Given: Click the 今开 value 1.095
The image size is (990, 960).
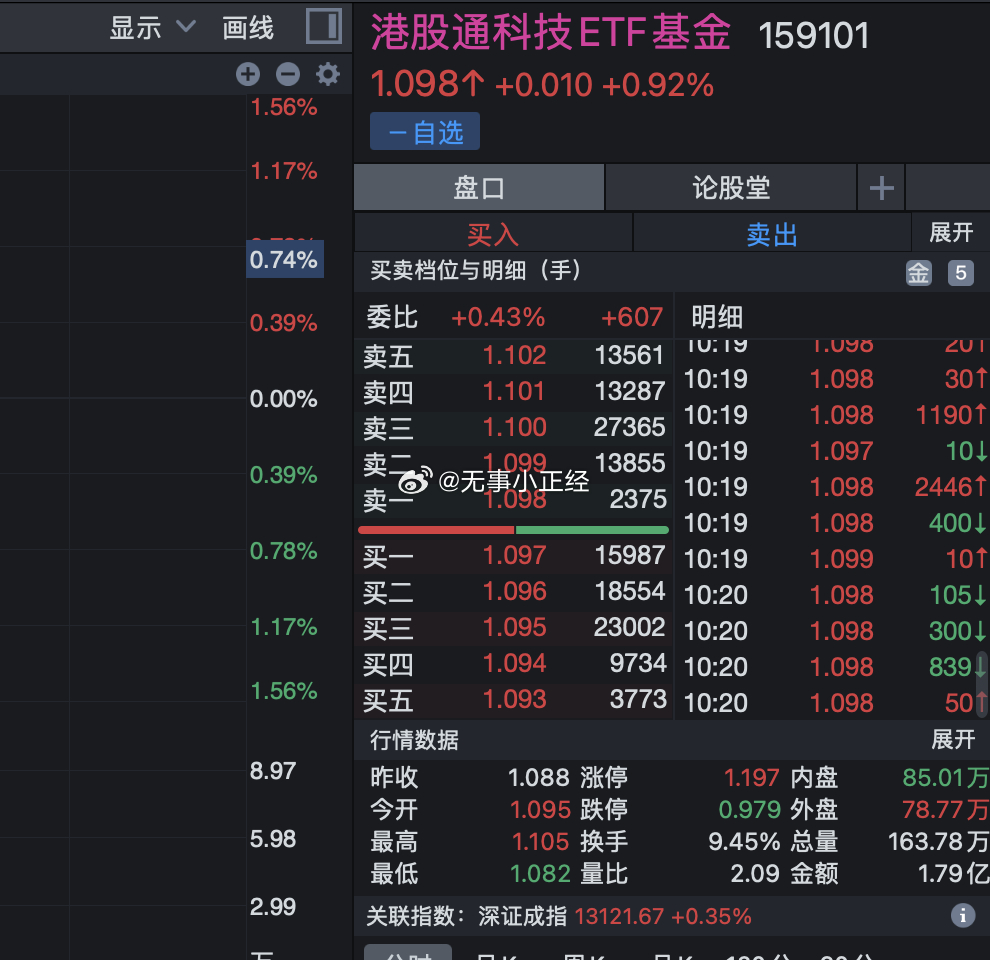Looking at the screenshot, I should [540, 810].
